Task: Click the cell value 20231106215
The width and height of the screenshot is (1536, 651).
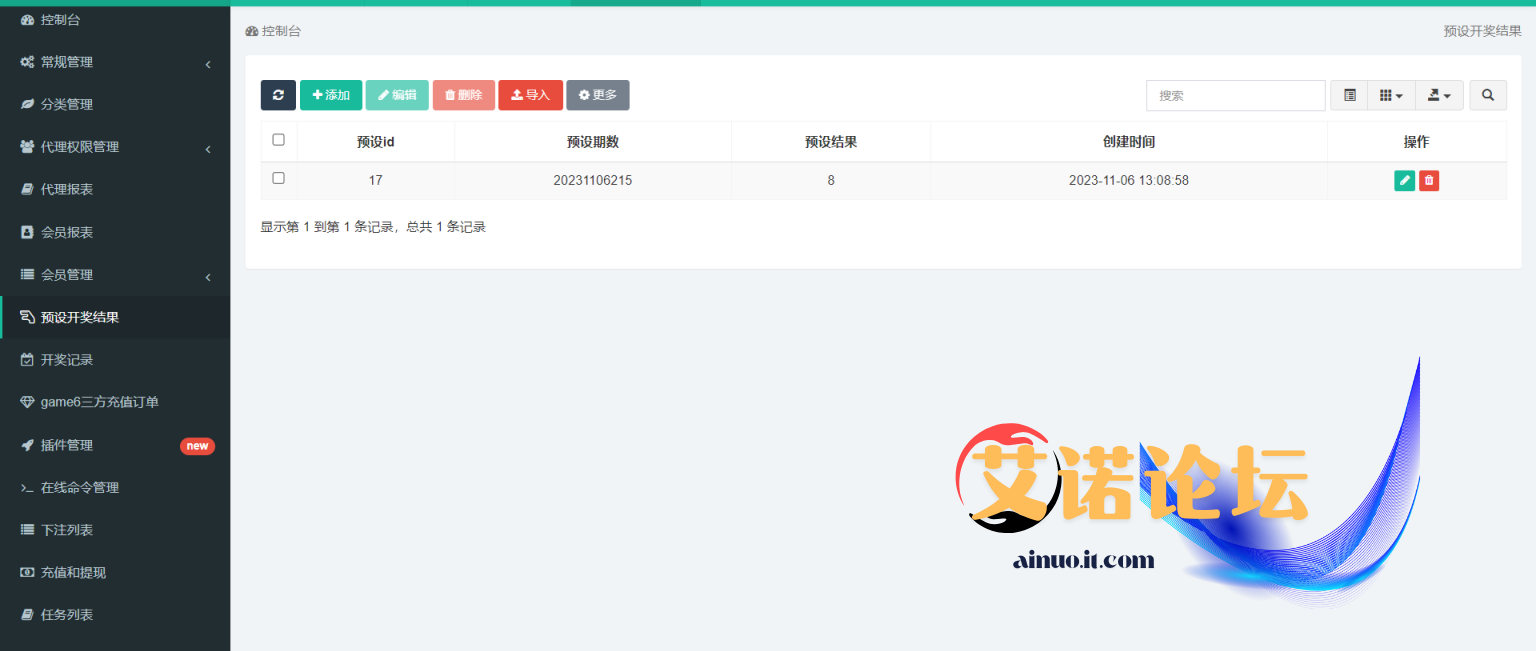Action: pyautogui.click(x=593, y=181)
